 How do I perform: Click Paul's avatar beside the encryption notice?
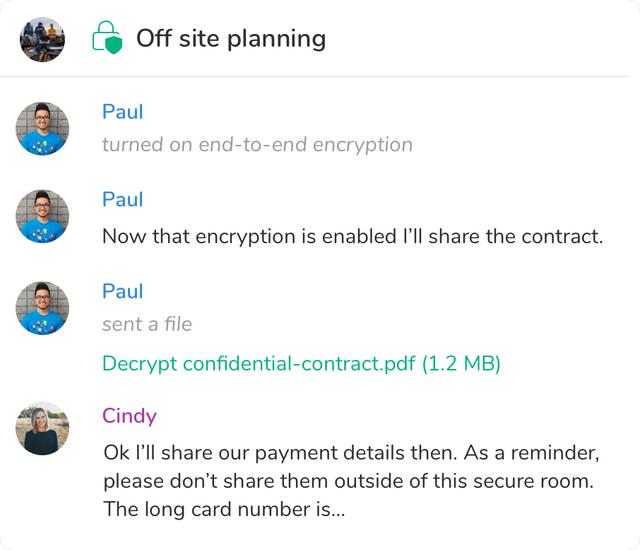pos(42,129)
